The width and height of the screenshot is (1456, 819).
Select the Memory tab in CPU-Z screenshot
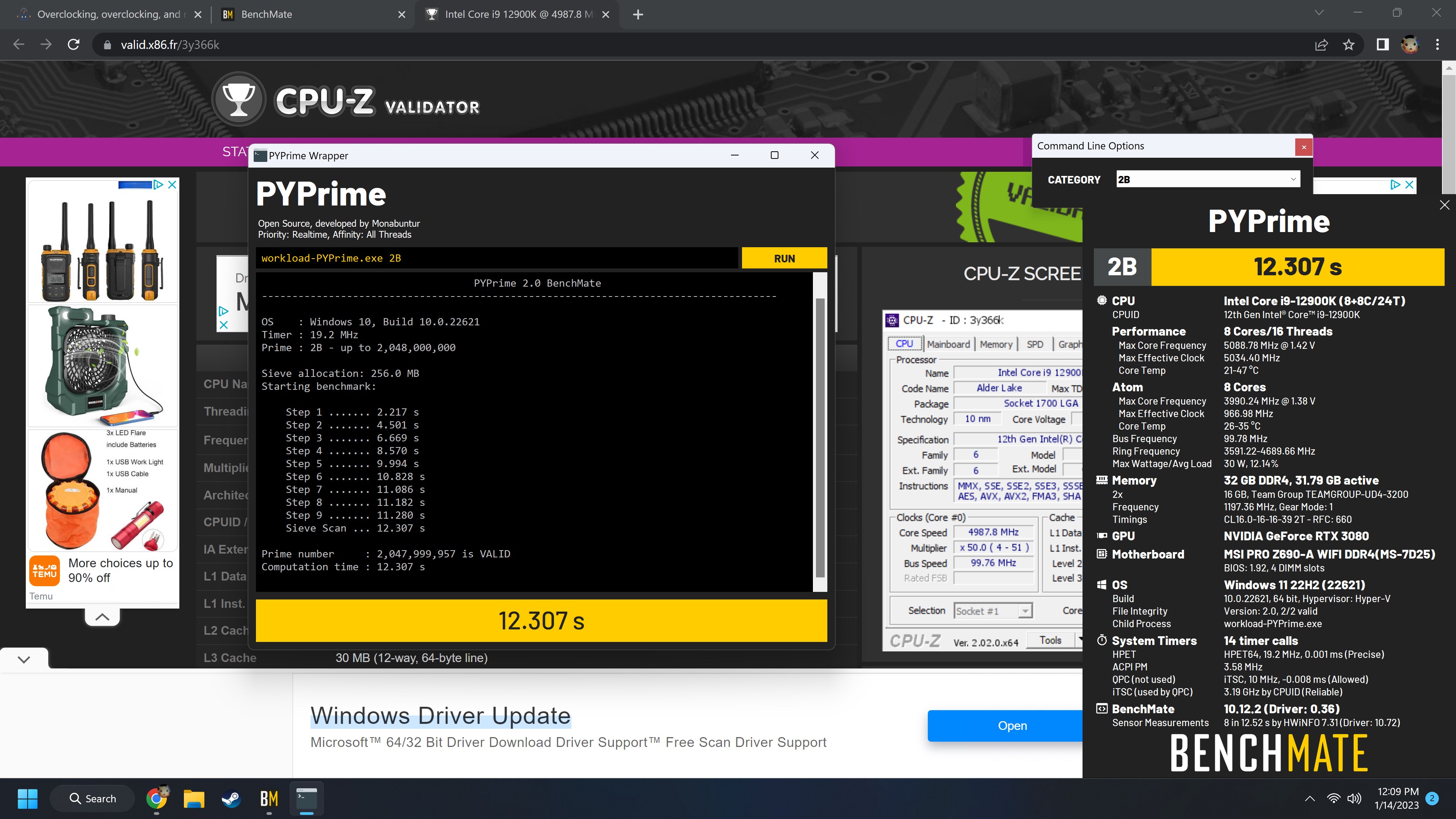click(996, 344)
